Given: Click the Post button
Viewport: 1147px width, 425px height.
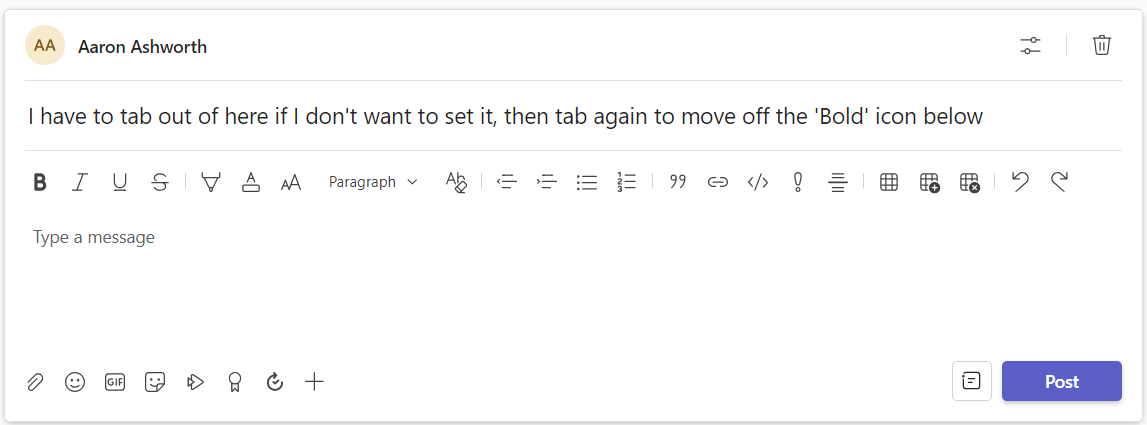Looking at the screenshot, I should [x=1061, y=381].
